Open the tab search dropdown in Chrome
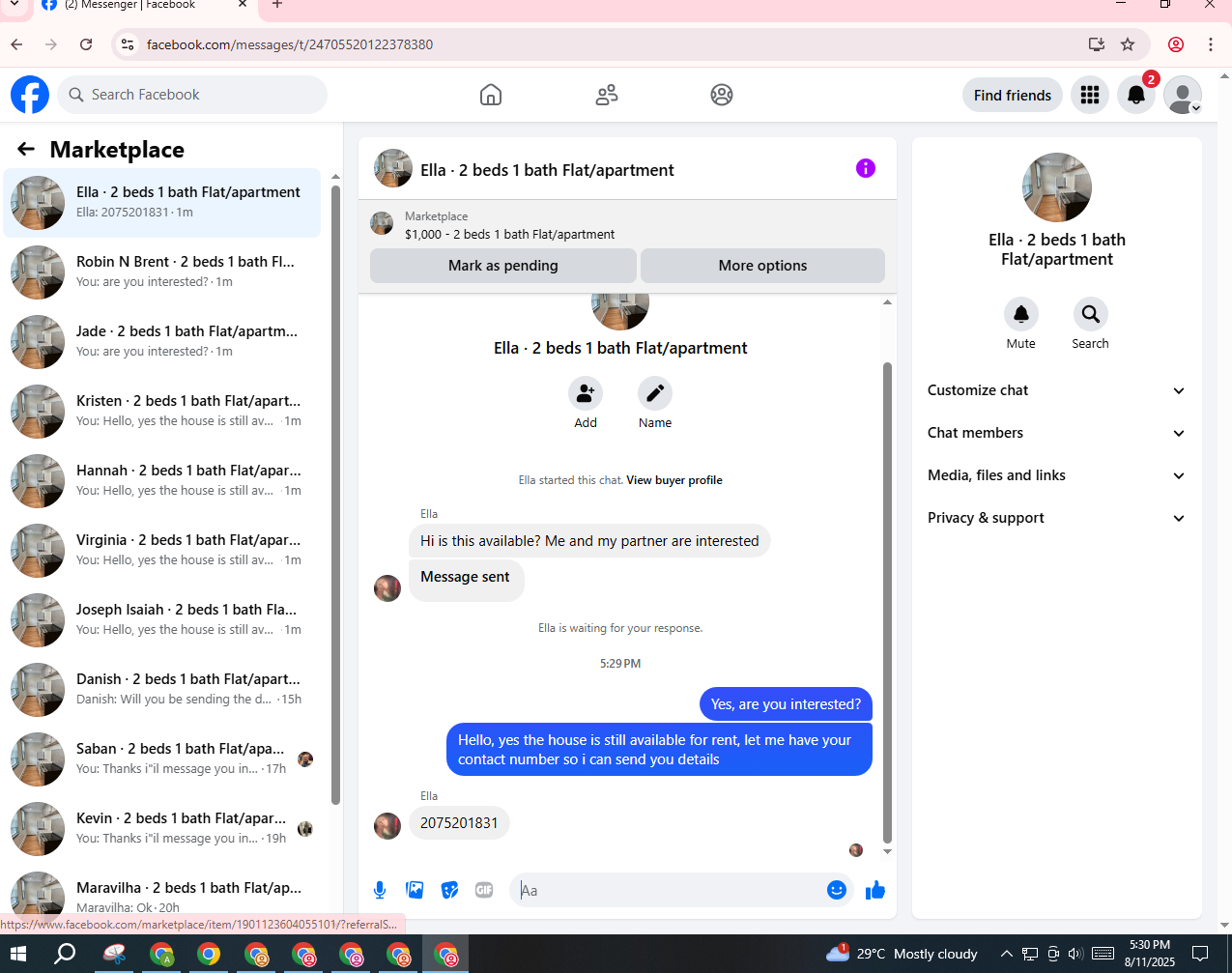 coord(14,6)
